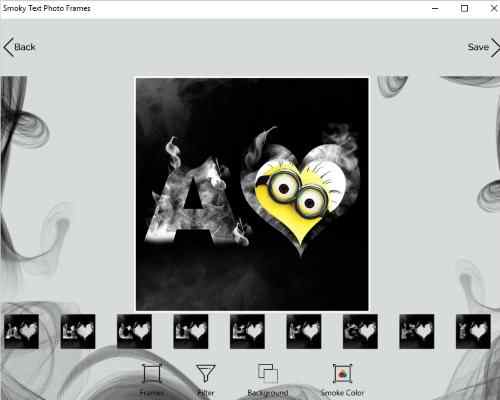Save the smoky photo frame
Viewport: 500px width, 400px height.
pyautogui.click(x=483, y=47)
